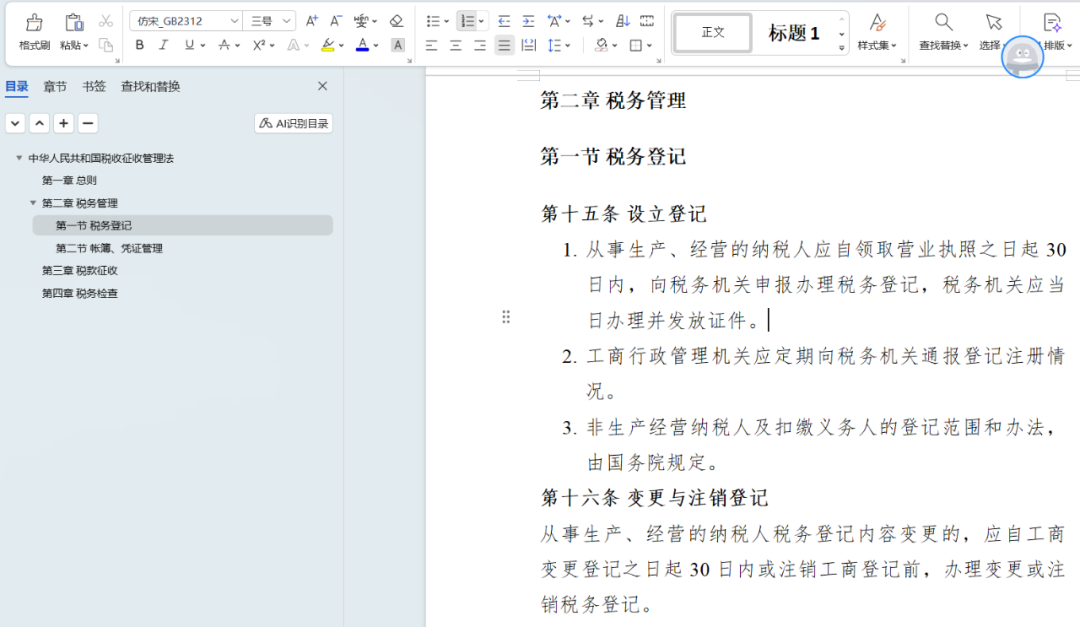Click the paragraph shading paint bucket icon
Viewport: 1080px width, 627px height.
[x=601, y=45]
